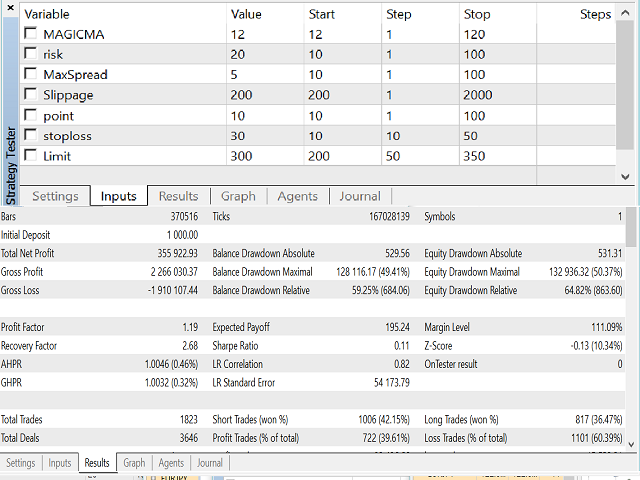Check the MaxSpread optimization checkbox
640x480 pixels.
(31, 74)
